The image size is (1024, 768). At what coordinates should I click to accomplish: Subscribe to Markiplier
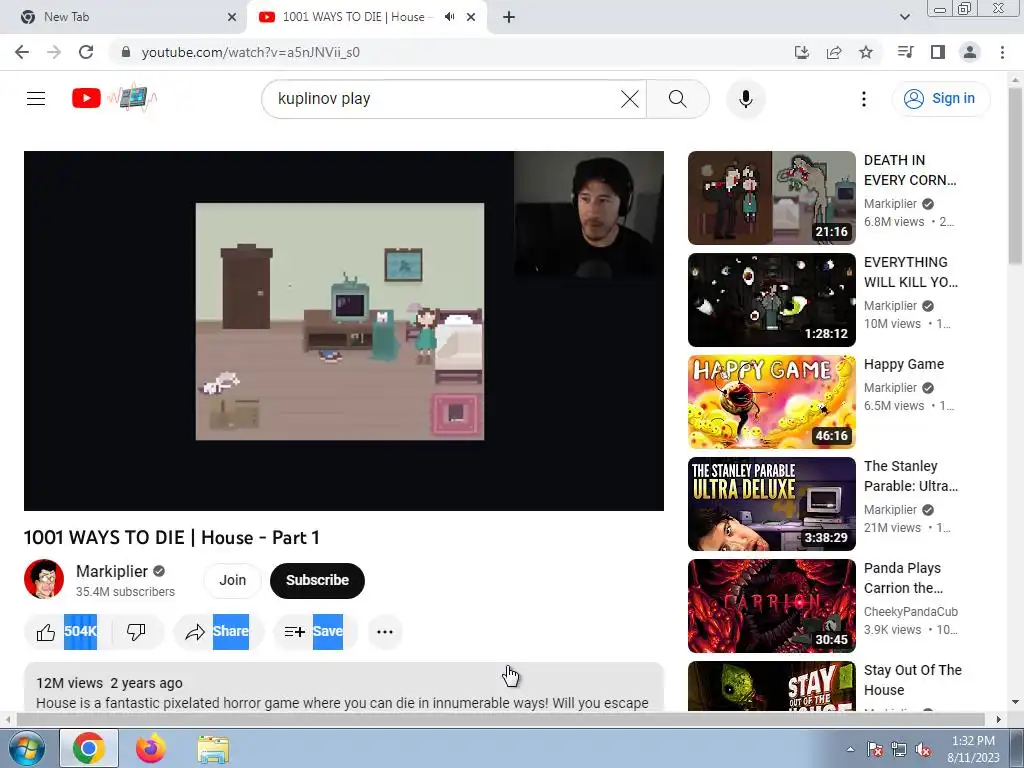click(x=317, y=581)
